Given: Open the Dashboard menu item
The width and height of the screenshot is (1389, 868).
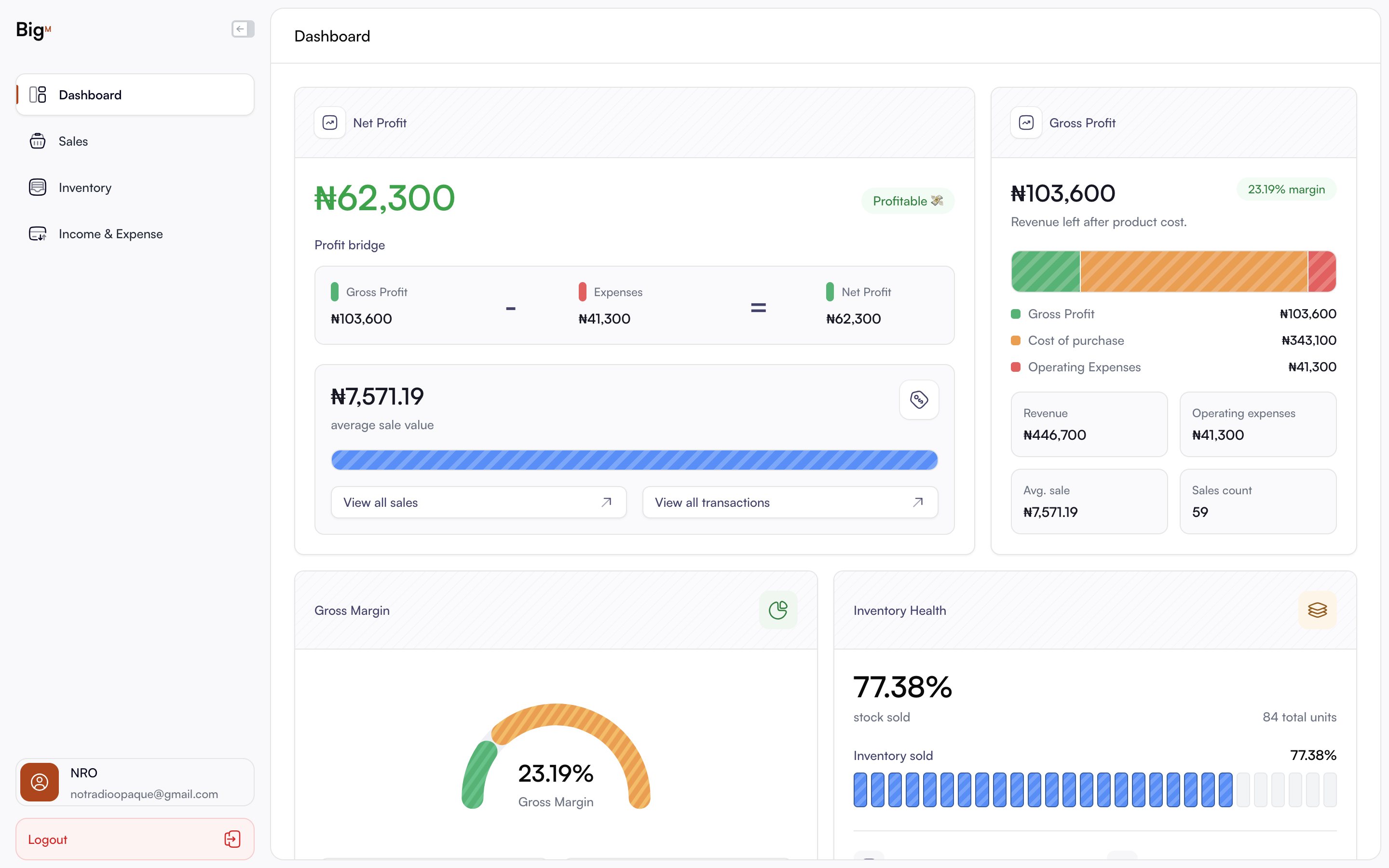Looking at the screenshot, I should [x=135, y=95].
